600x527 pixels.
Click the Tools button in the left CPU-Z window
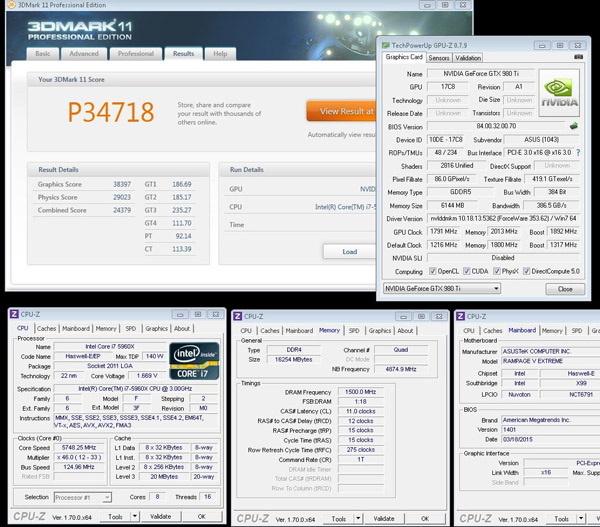(115, 516)
